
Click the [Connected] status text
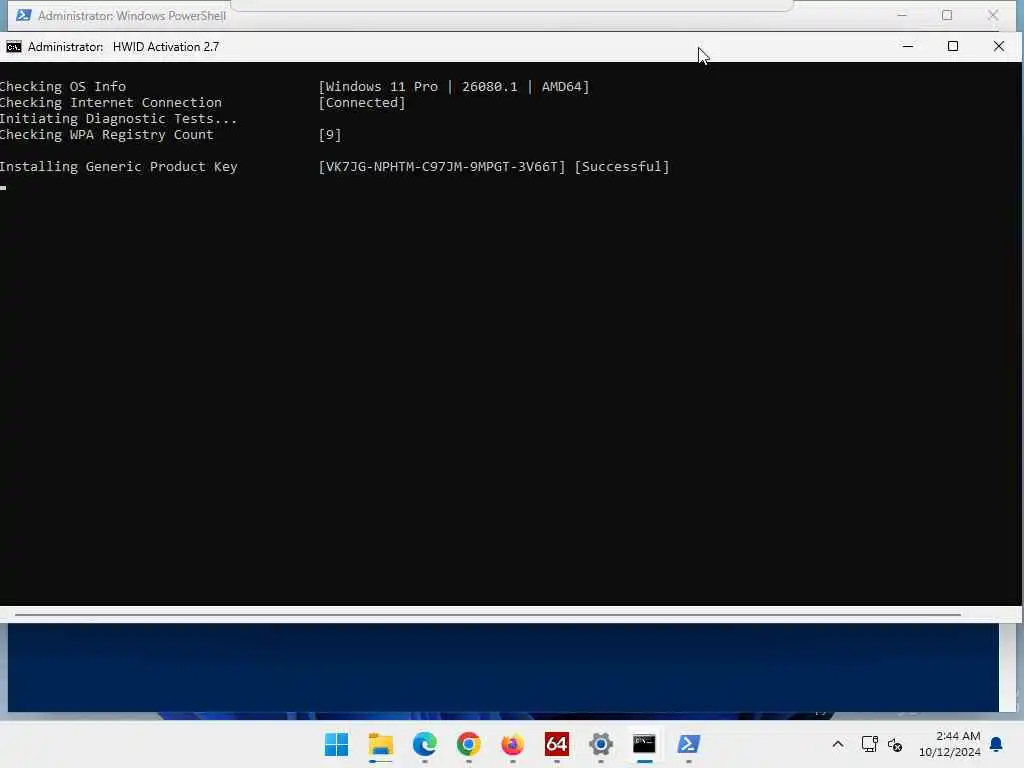tap(362, 103)
